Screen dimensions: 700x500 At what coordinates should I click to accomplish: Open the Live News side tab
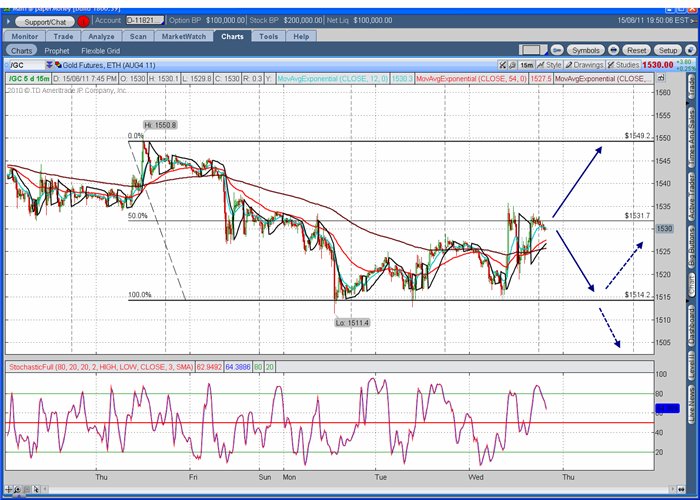[692, 404]
